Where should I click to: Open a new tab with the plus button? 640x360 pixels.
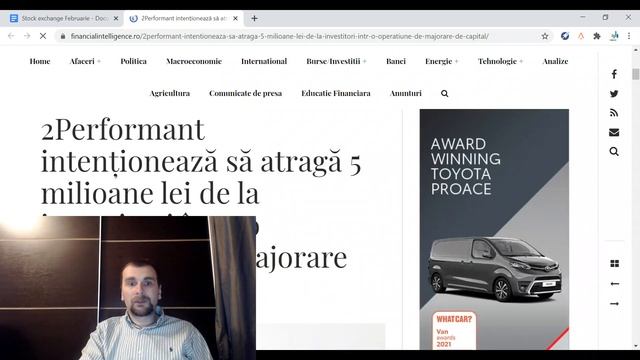coord(254,18)
